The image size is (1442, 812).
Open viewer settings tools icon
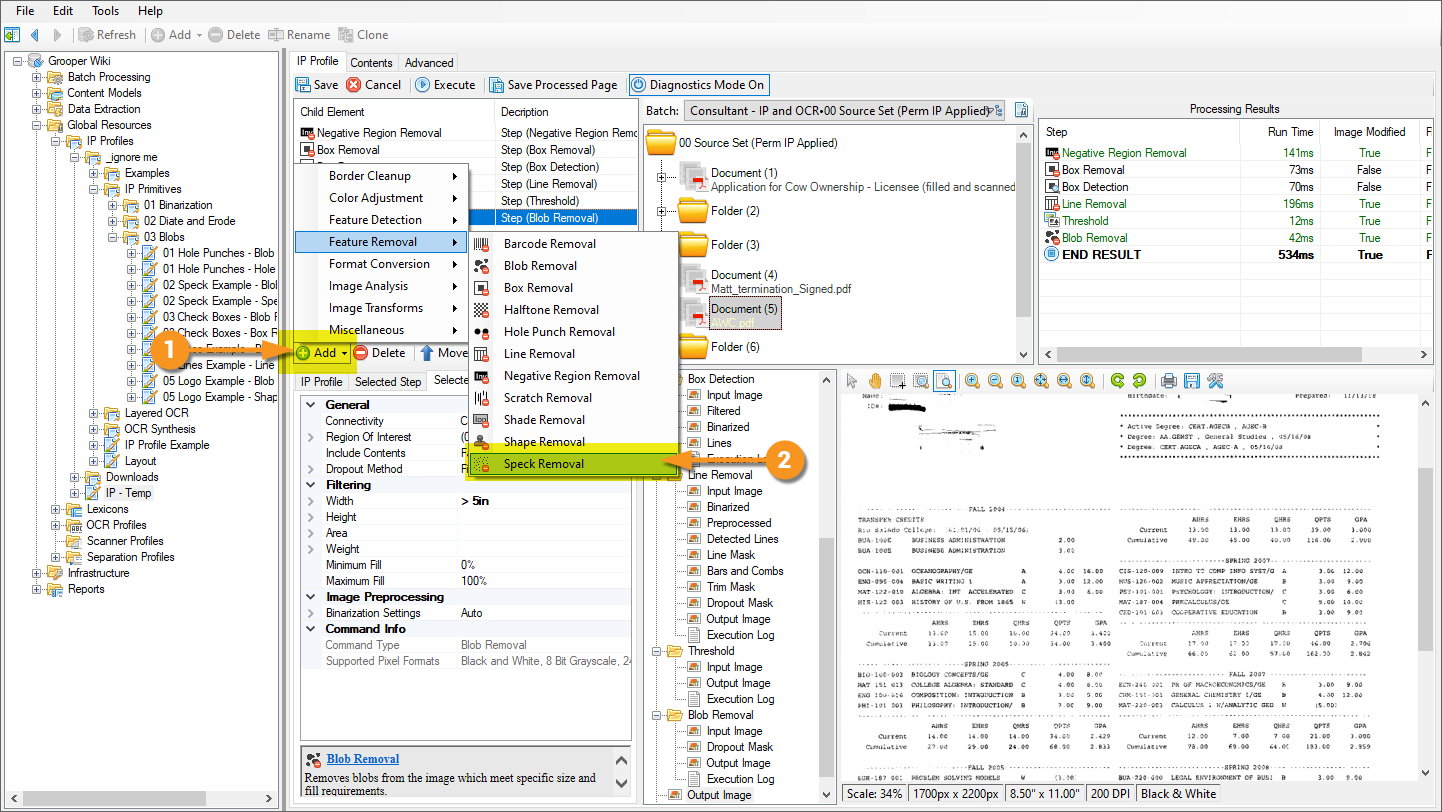(1215, 381)
